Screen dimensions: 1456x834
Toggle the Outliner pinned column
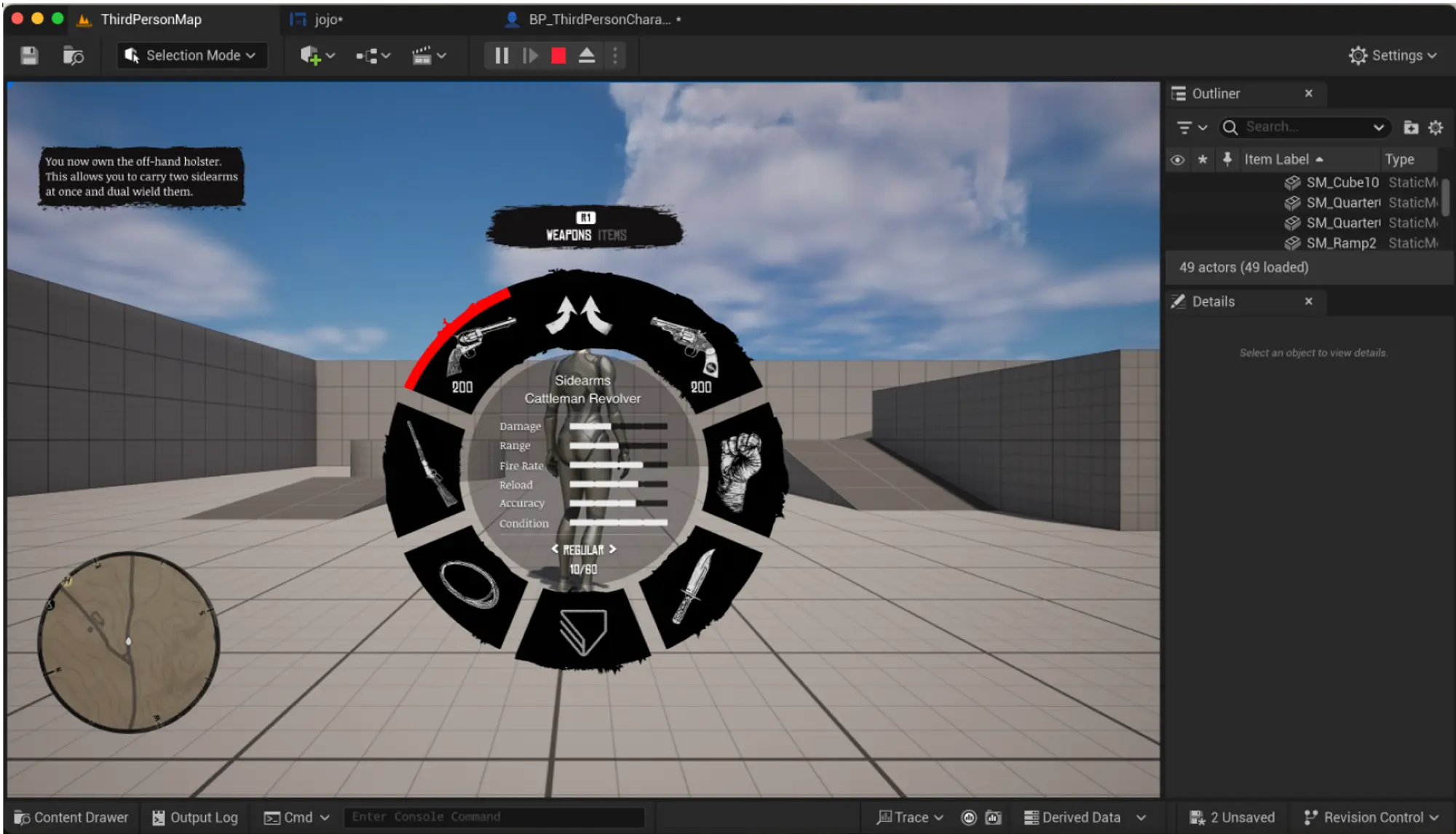[1227, 159]
